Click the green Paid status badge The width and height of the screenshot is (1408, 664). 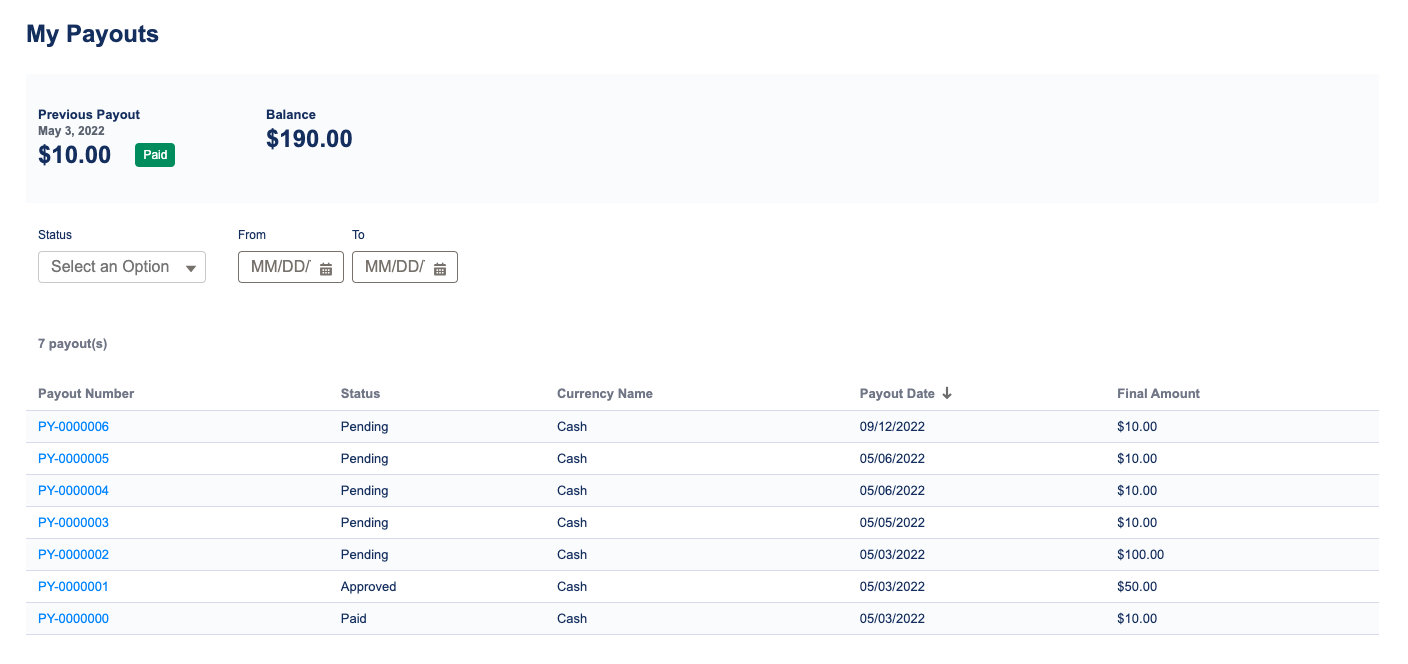(155, 155)
